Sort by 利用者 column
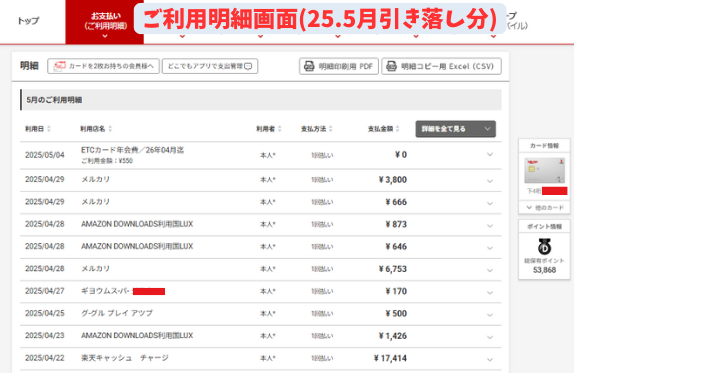 point(269,129)
